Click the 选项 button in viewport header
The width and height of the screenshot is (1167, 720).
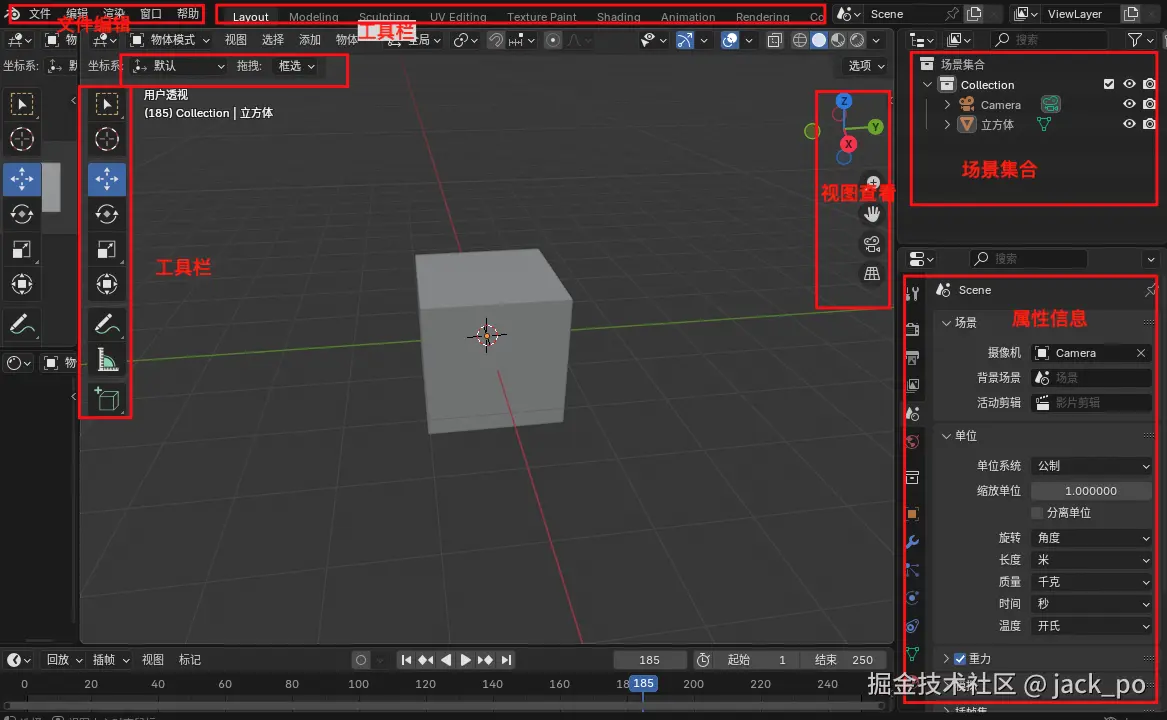point(866,66)
